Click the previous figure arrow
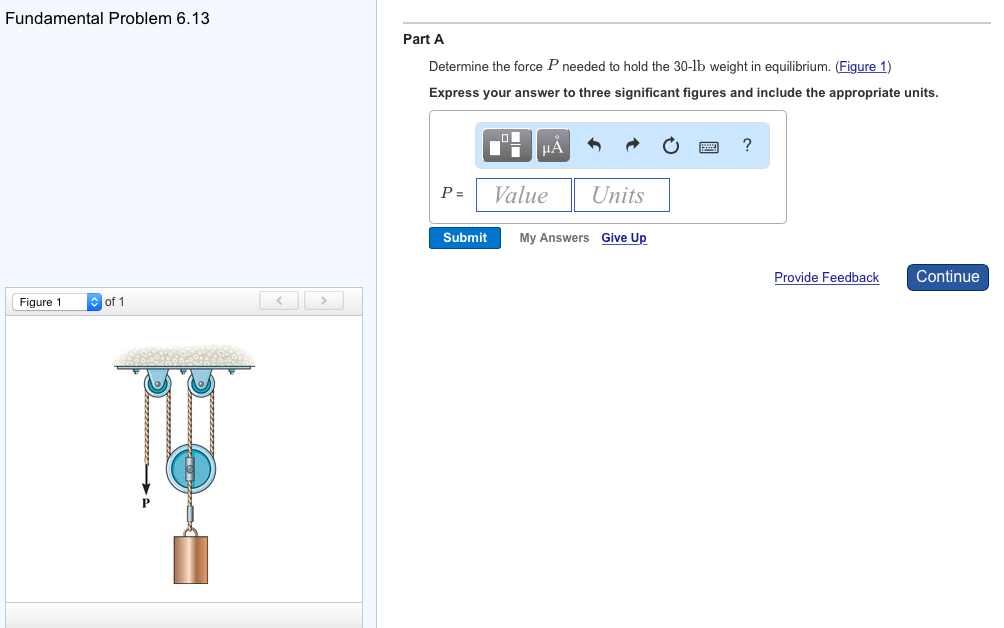 [x=278, y=300]
